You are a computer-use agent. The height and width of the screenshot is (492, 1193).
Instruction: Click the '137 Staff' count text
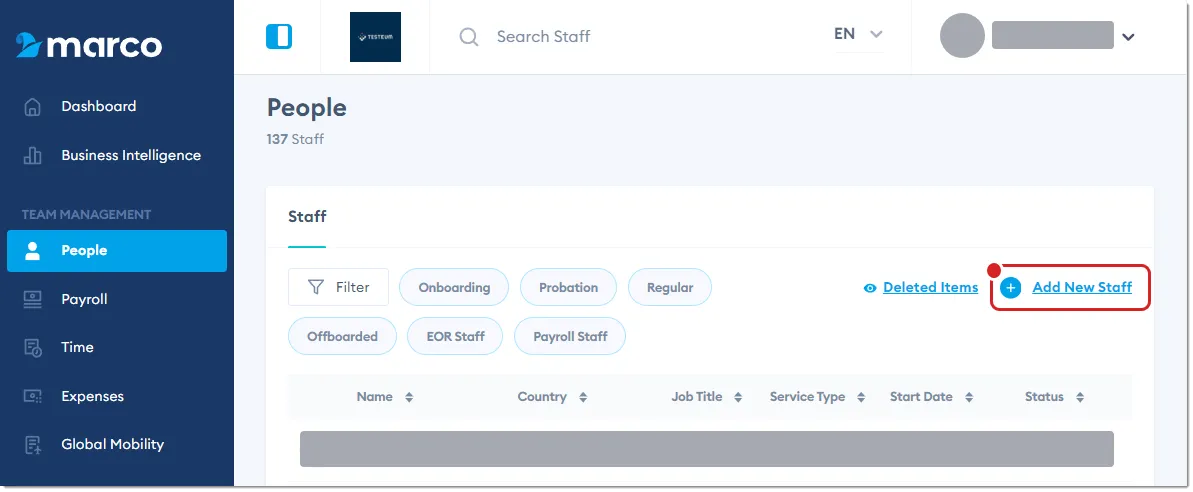(295, 140)
